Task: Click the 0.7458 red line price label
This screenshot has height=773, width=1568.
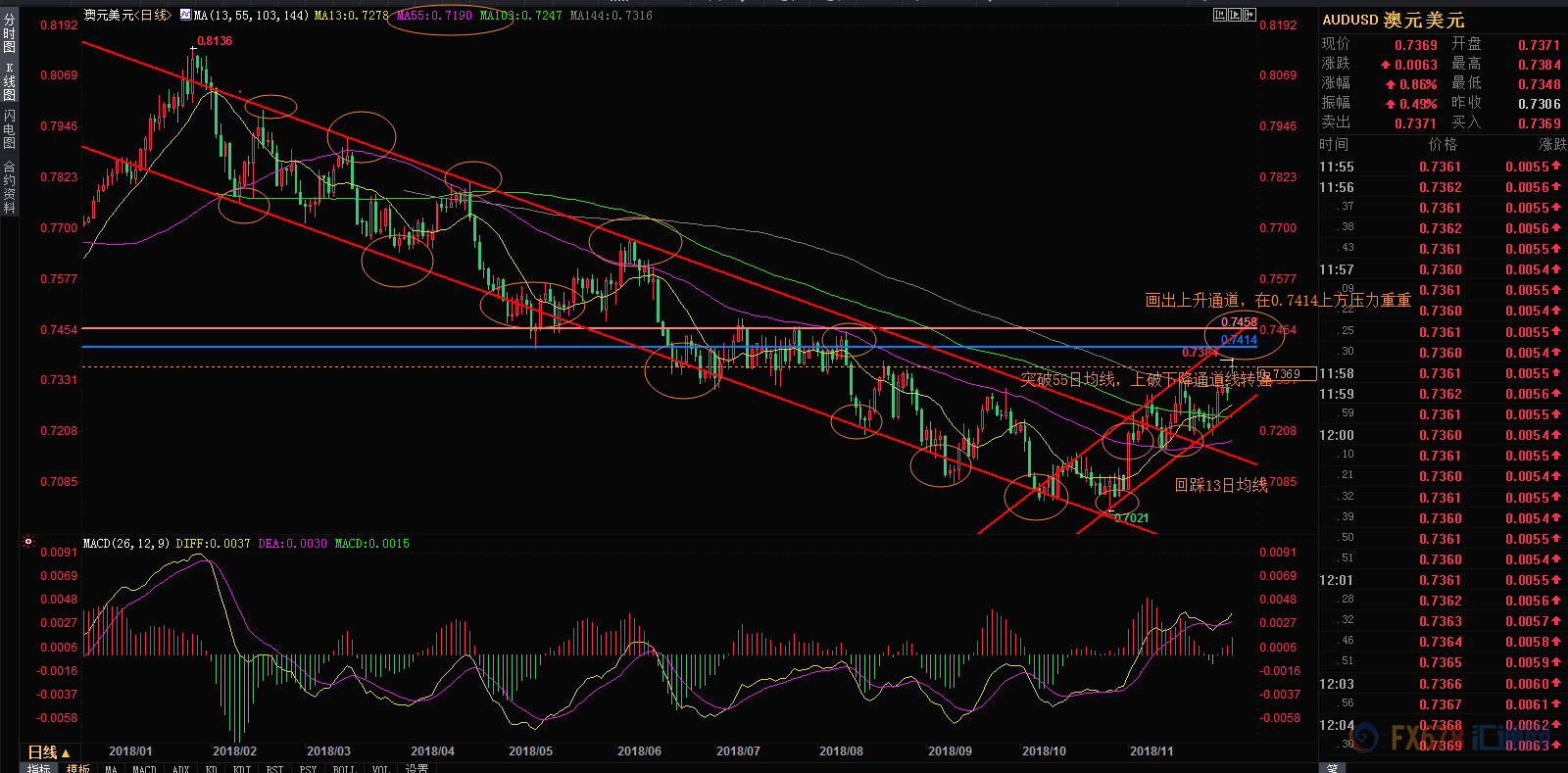Action: pos(1239,322)
